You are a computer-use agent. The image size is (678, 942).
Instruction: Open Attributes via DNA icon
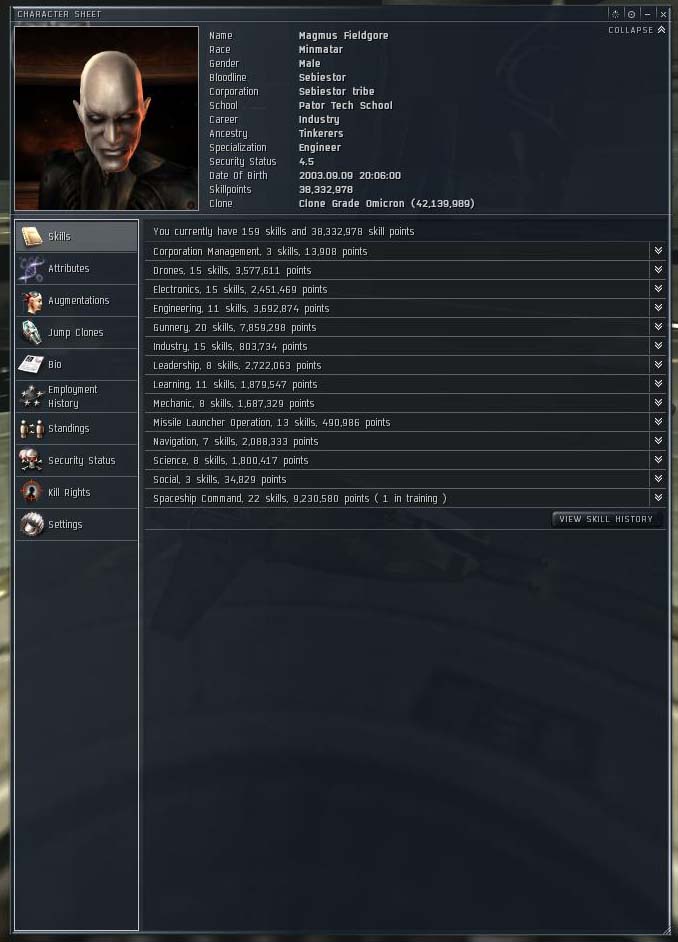31,269
